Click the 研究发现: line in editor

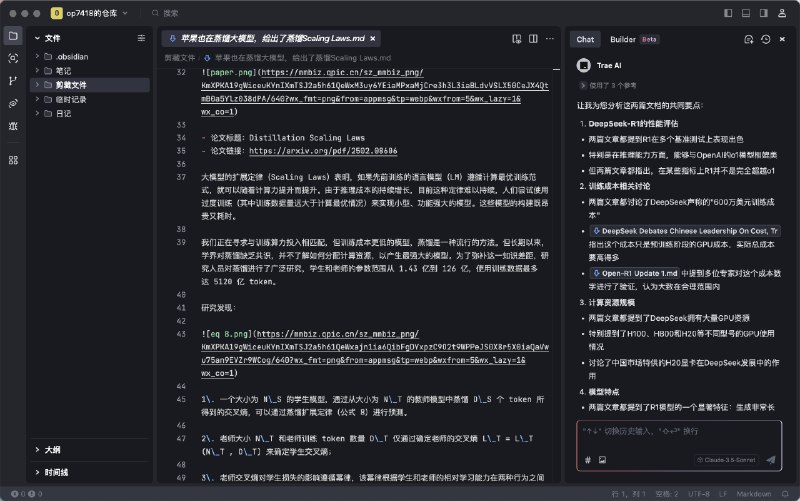[218, 308]
